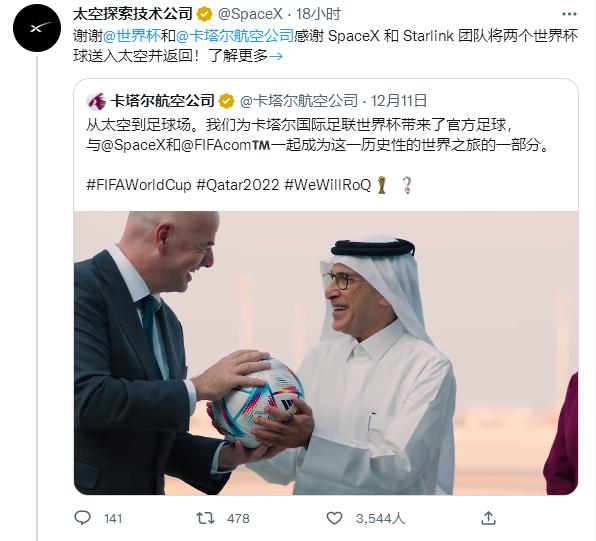
Task: Open quoted tweet author name 卡塔尔航空公司
Action: coord(162,101)
